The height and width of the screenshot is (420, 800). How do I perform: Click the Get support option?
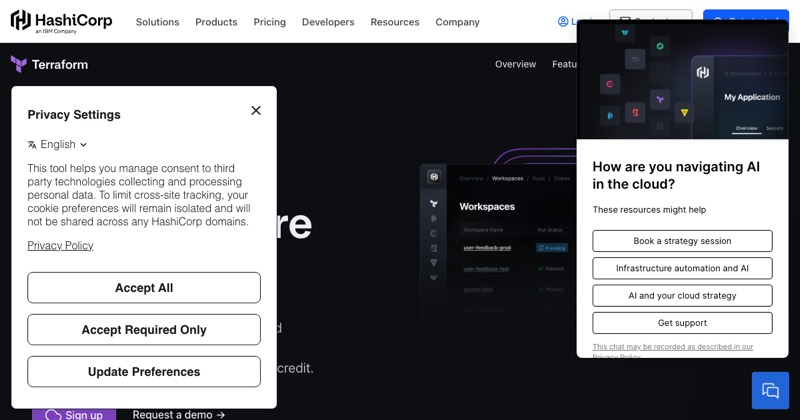682,323
